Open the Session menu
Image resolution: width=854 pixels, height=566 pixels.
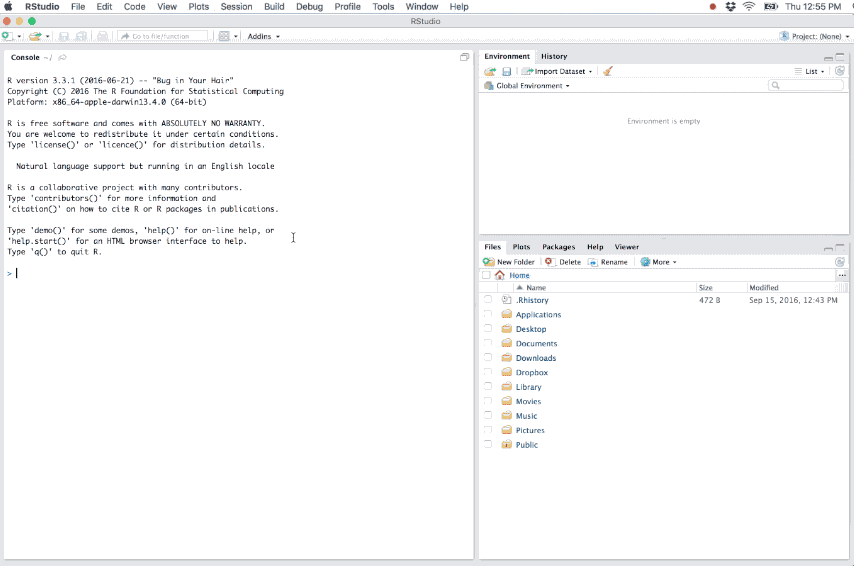tap(236, 7)
